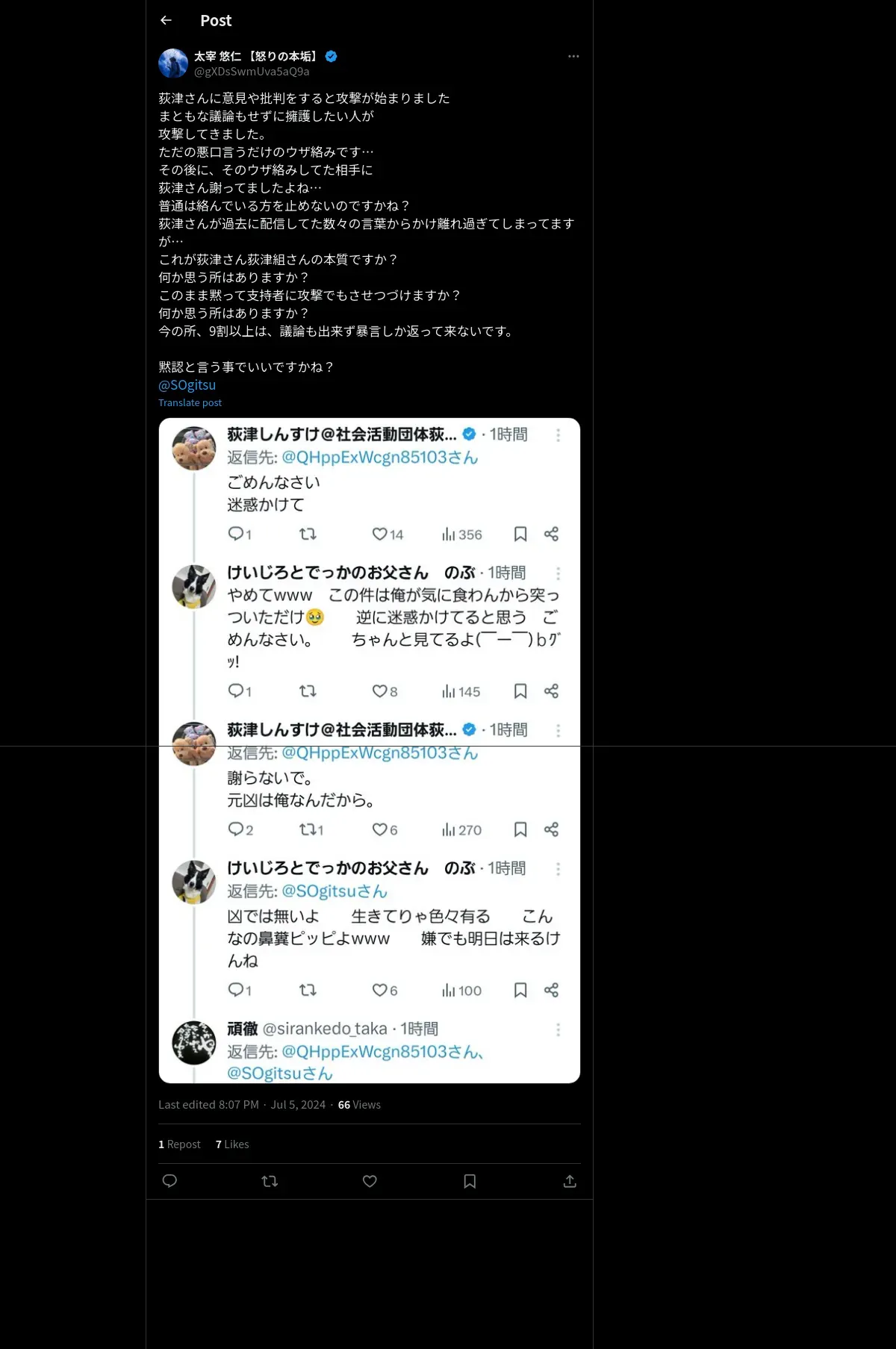The width and height of the screenshot is (896, 1349).
Task: Click the 66 Views count
Action: 359,1104
